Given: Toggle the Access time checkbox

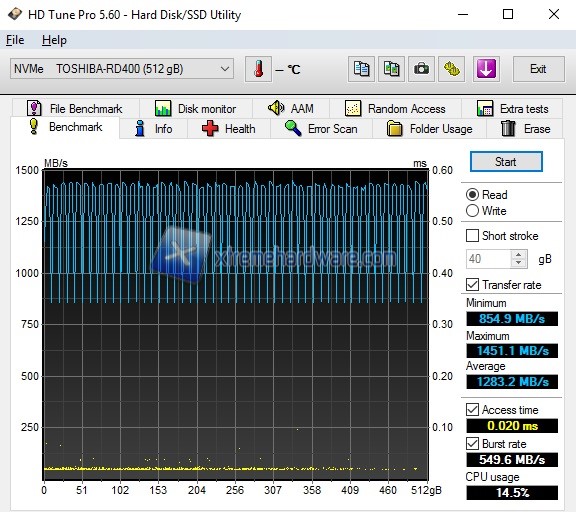Looking at the screenshot, I should pyautogui.click(x=472, y=410).
